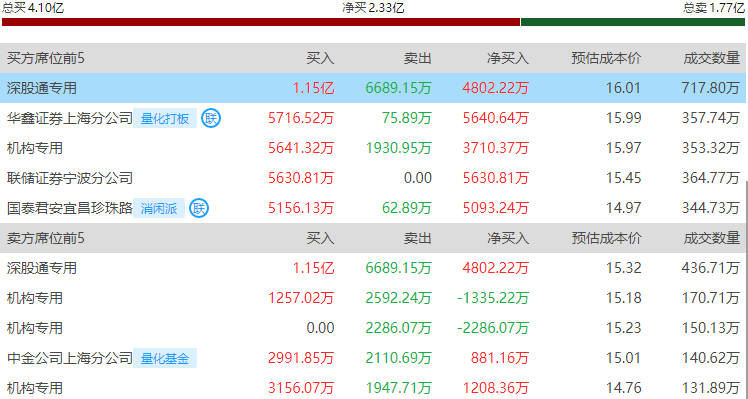Image resolution: width=748 pixels, height=399 pixels.
Task: Open the 国泰君安宜昌珍珠路 seat name
Action: coord(70,208)
